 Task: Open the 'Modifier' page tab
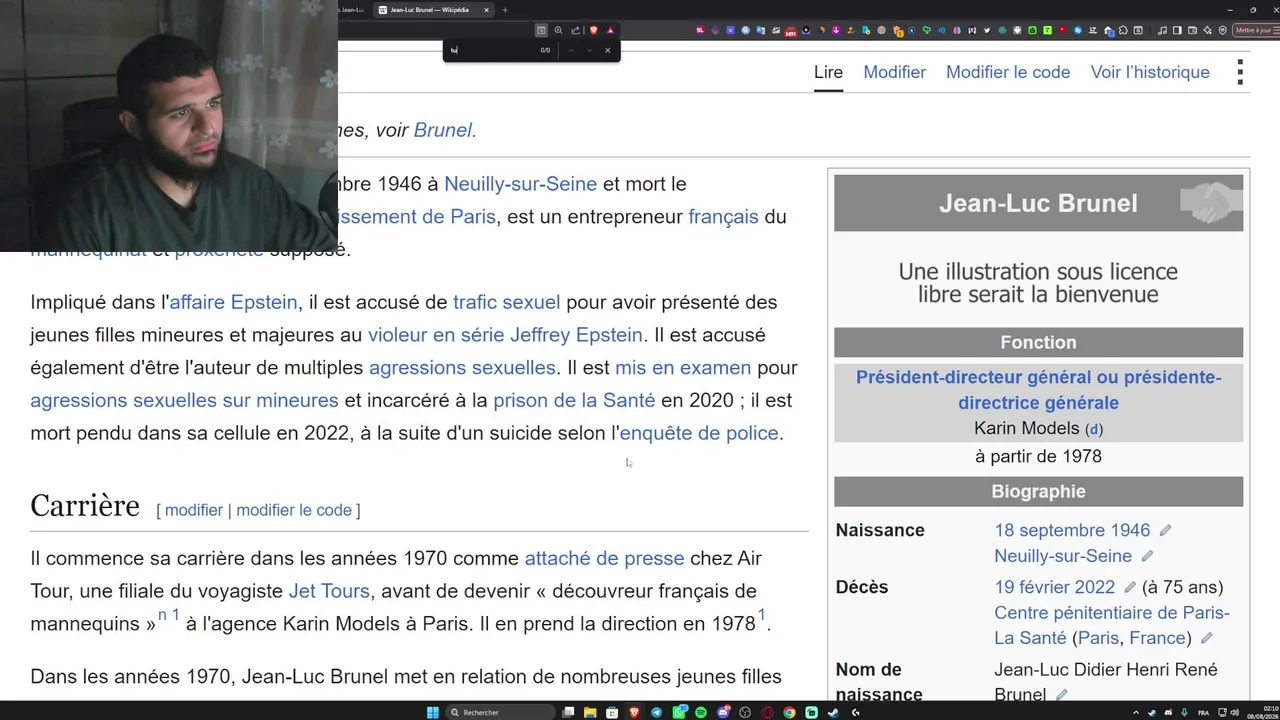click(894, 72)
